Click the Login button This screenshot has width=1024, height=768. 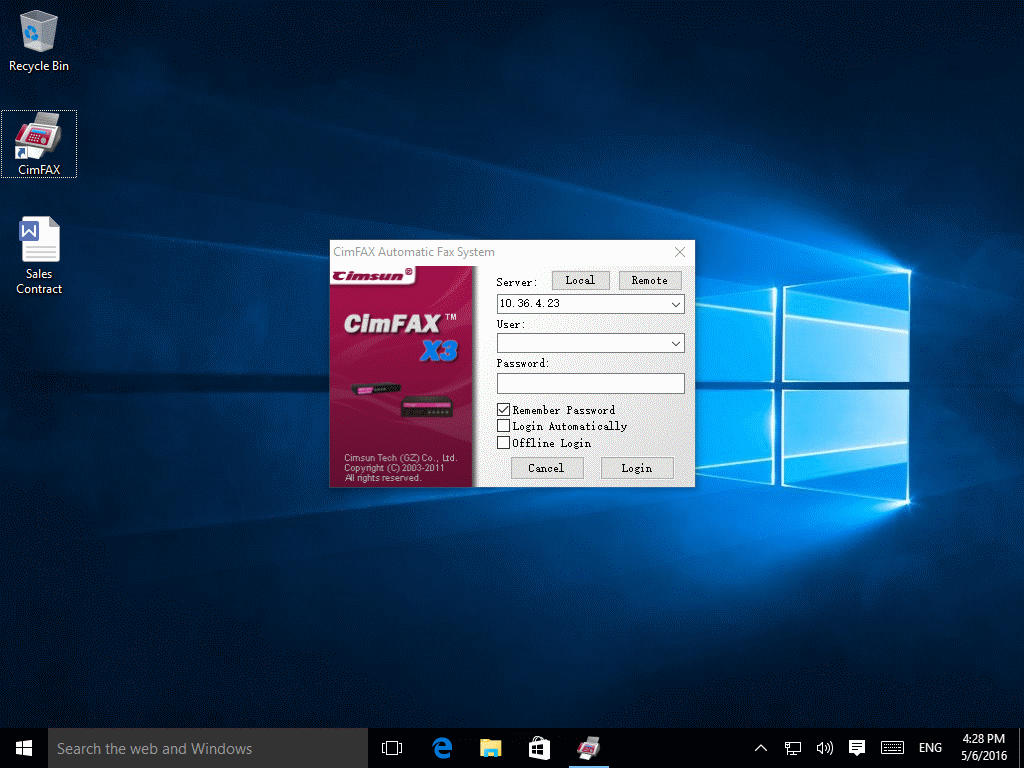pos(637,468)
